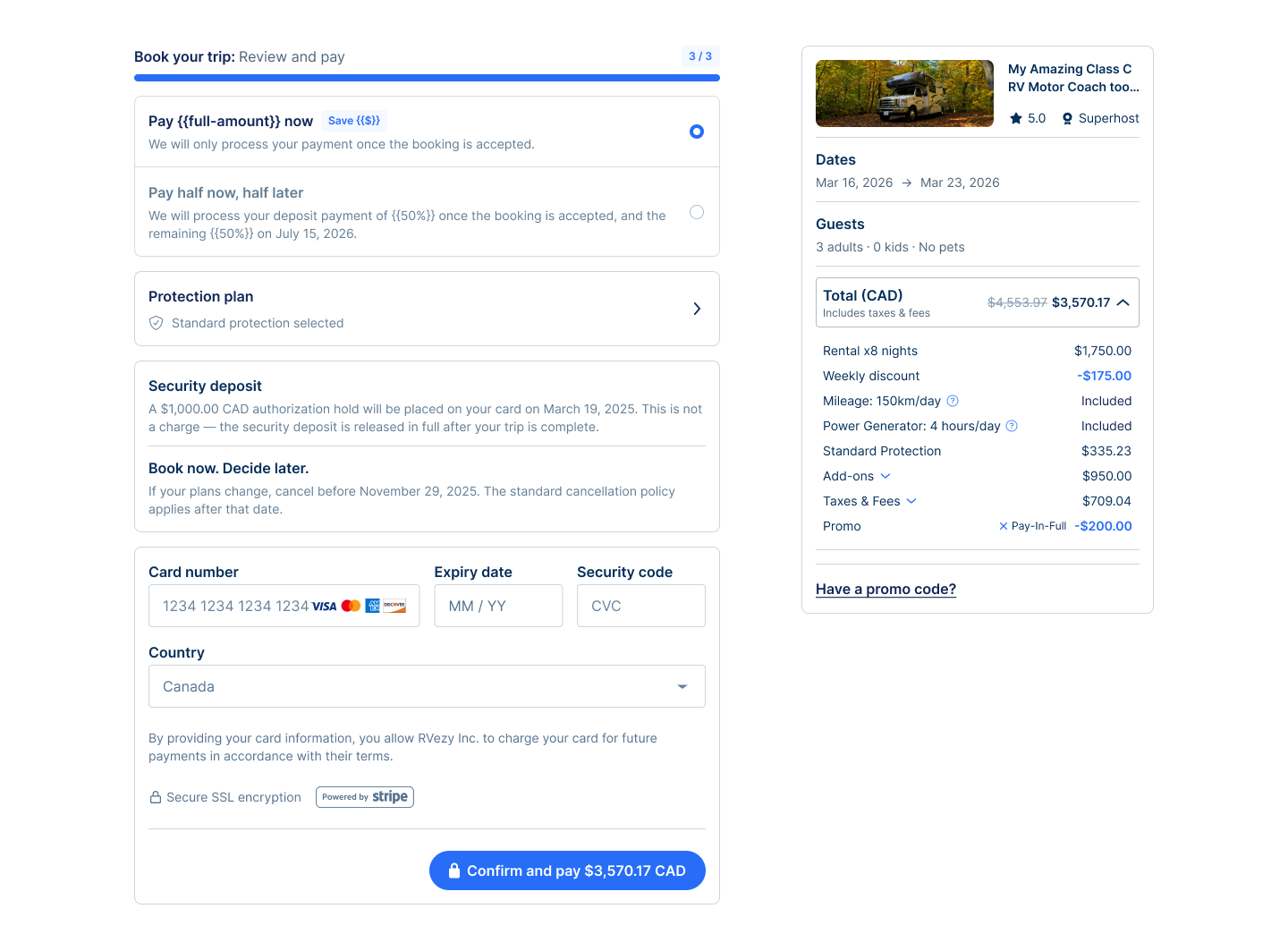Click Confirm and pay $3,570.17 CAD

point(567,870)
